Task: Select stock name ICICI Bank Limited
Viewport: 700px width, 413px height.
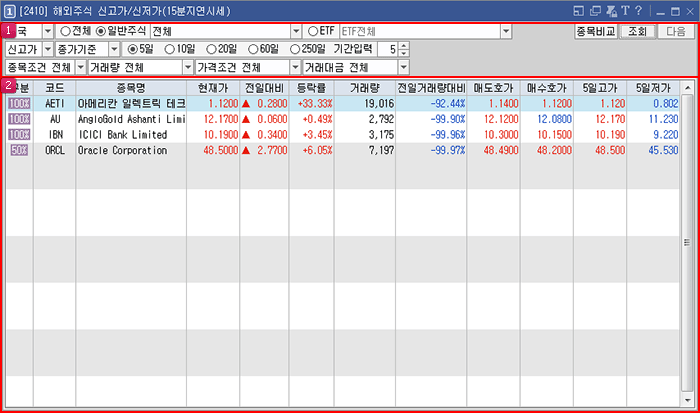Action: pos(122,135)
